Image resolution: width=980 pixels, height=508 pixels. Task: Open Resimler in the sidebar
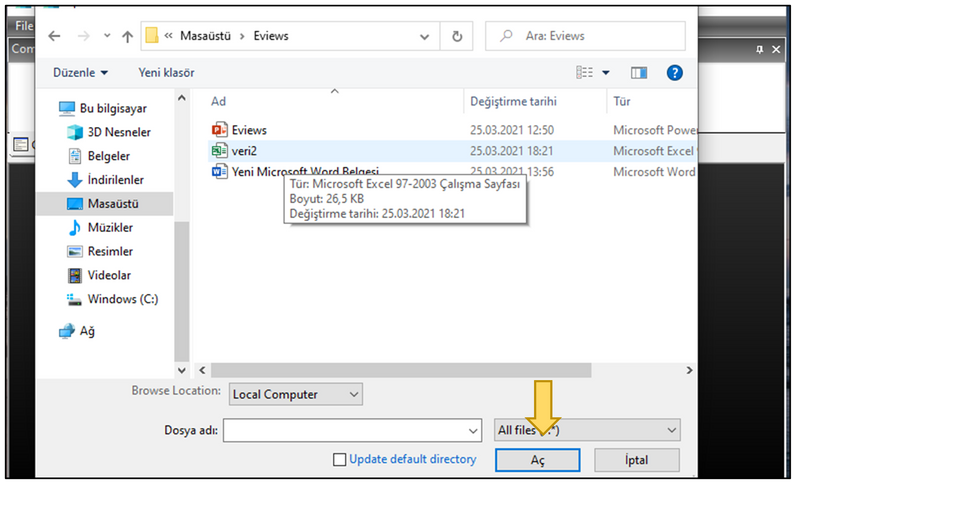pyautogui.click(x=100, y=251)
